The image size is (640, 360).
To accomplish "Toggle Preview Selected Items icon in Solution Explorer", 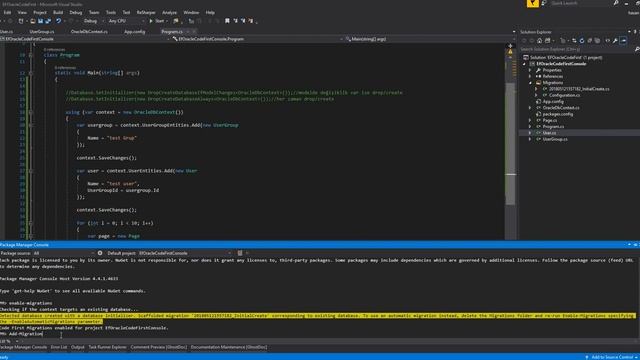I will [x=623, y=40].
